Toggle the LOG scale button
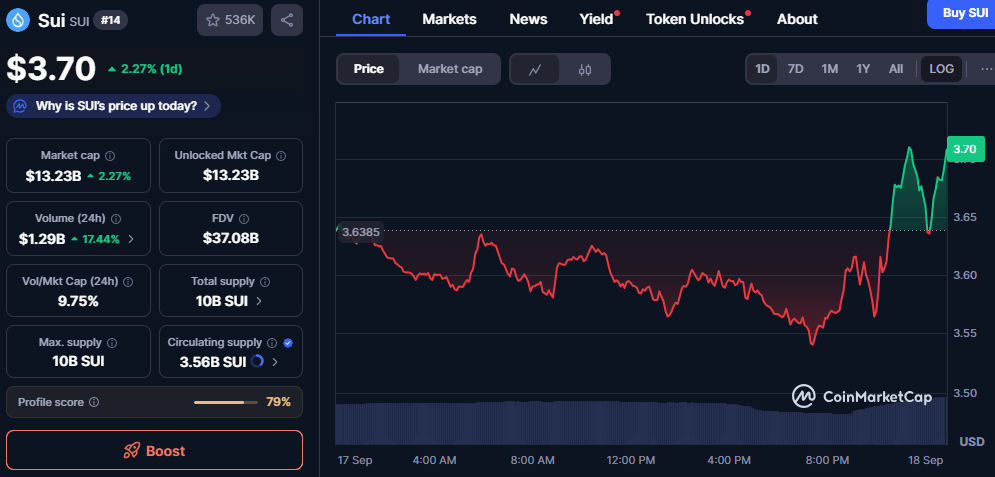Viewport: 995px width, 477px height. coord(941,69)
